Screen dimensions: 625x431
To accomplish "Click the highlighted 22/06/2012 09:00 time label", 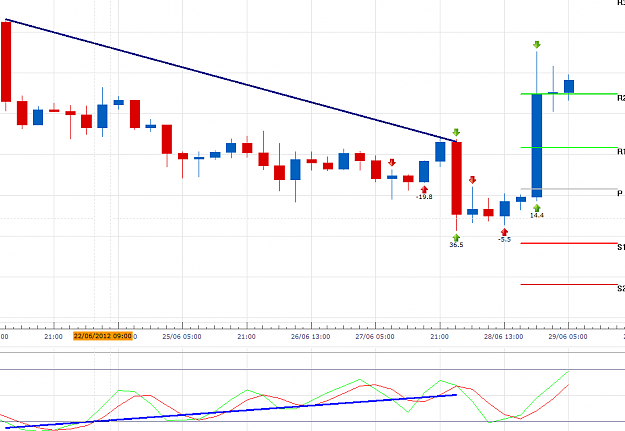I will [x=103, y=336].
